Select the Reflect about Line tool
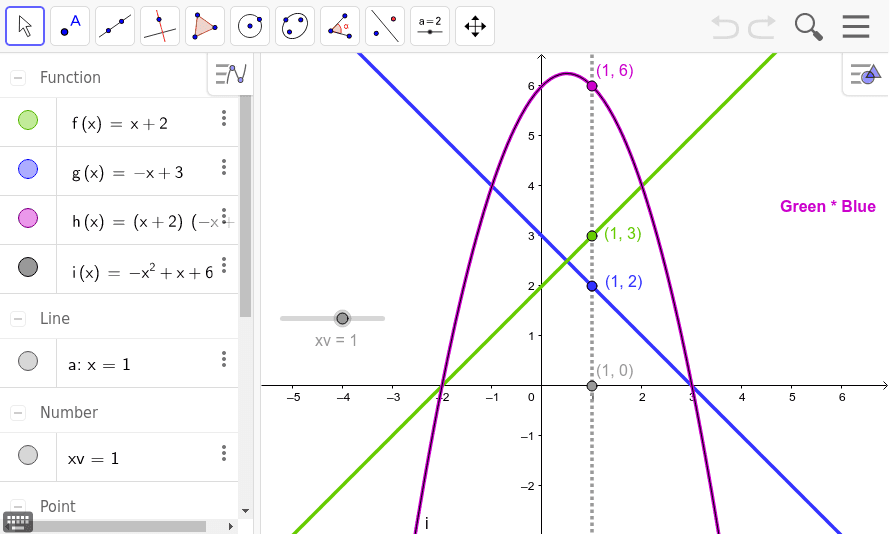This screenshot has width=890, height=536. (x=385, y=26)
